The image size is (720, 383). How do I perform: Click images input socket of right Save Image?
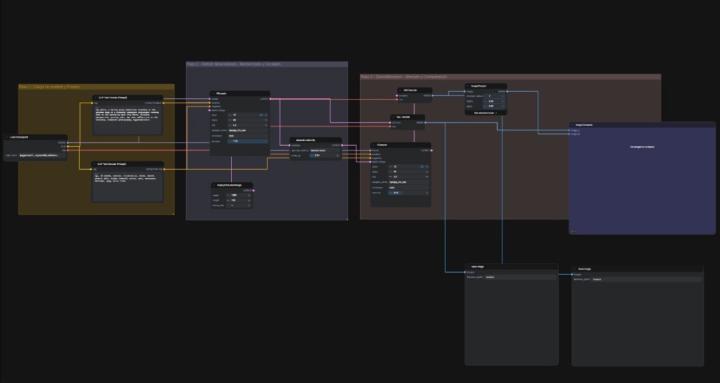pos(573,275)
